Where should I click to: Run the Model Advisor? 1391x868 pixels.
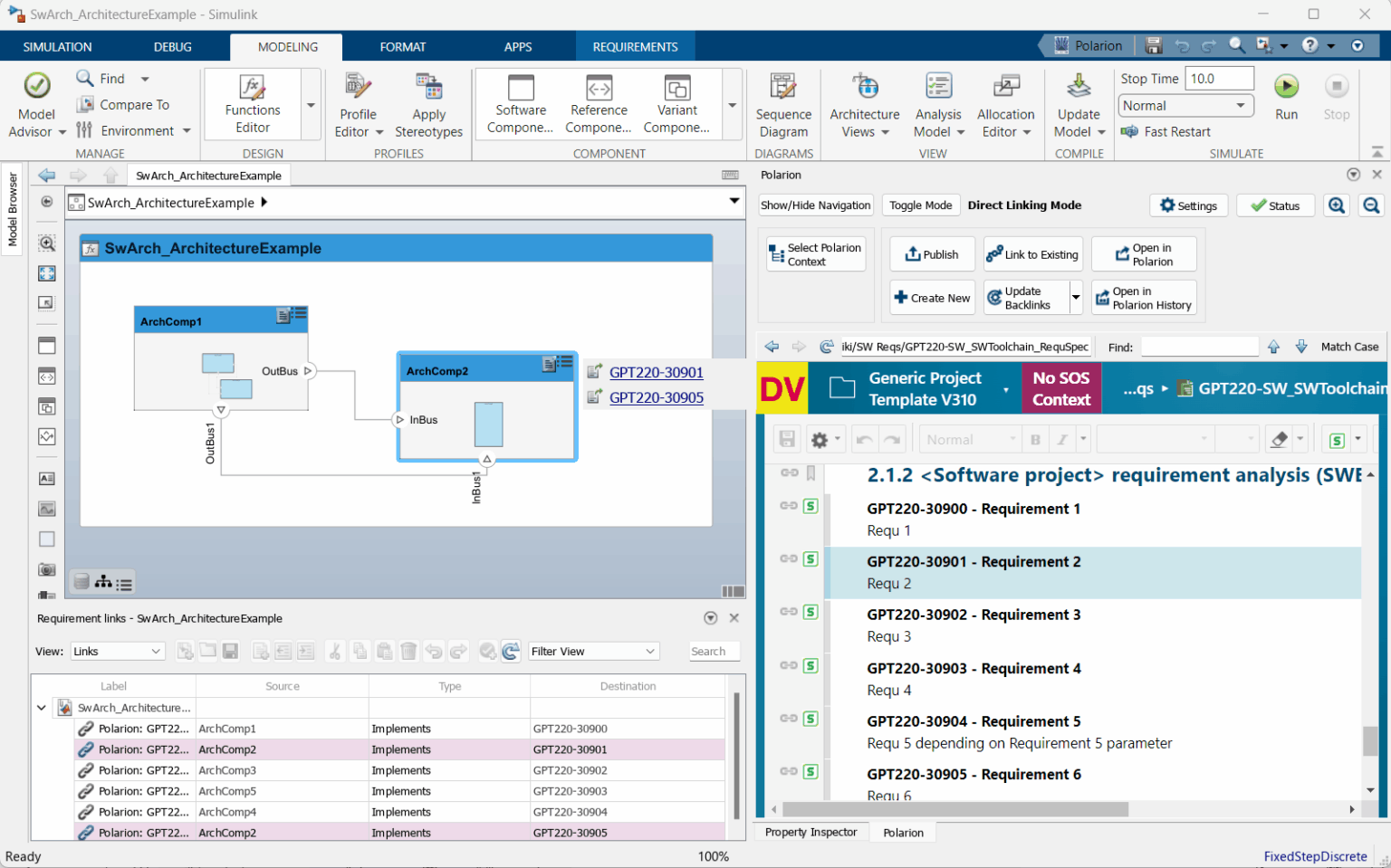point(36,102)
